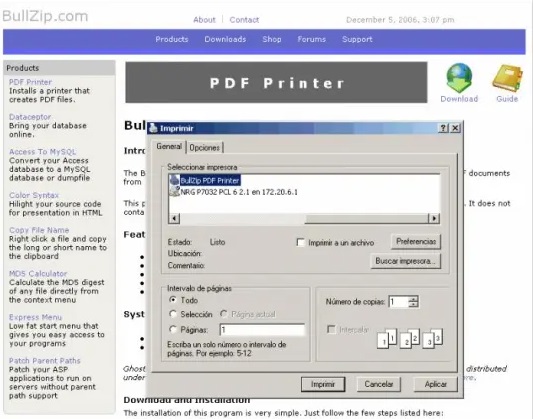Click the printer icon in Imprimir title bar
Image resolution: width=533 pixels, height=419 pixels.
[154, 128]
